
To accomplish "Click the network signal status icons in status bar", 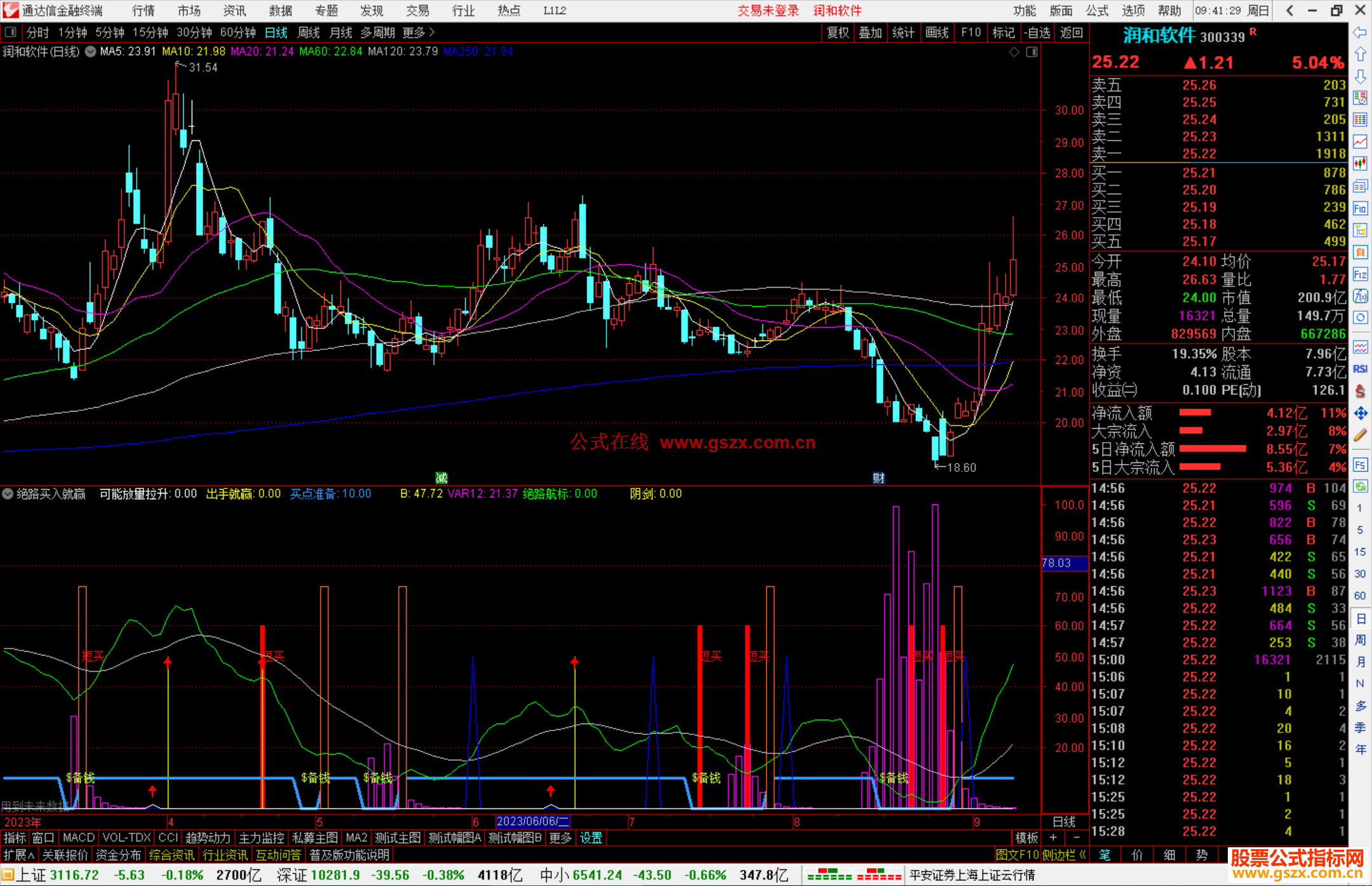I will tap(854, 875).
